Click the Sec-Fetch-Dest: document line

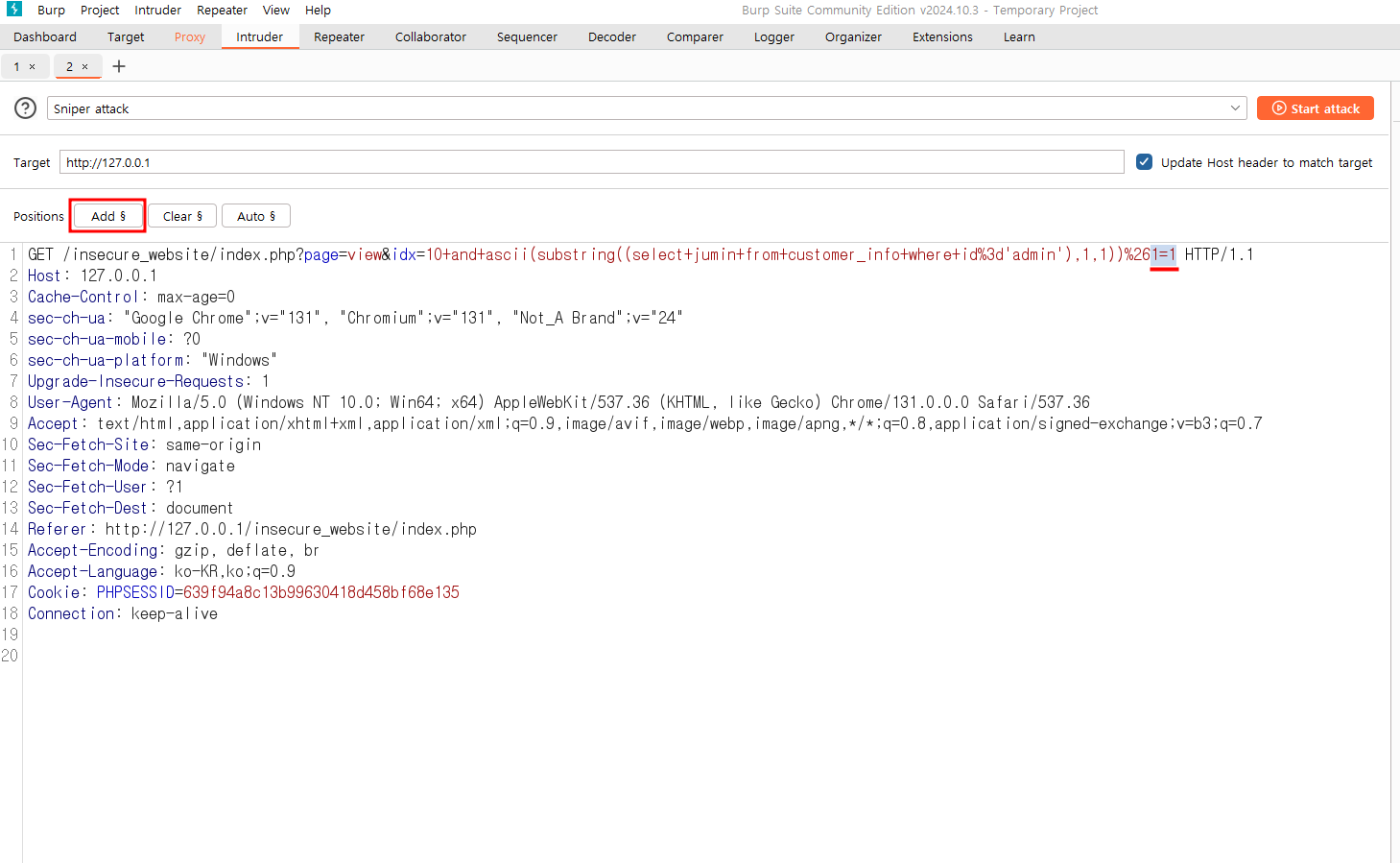click(131, 508)
